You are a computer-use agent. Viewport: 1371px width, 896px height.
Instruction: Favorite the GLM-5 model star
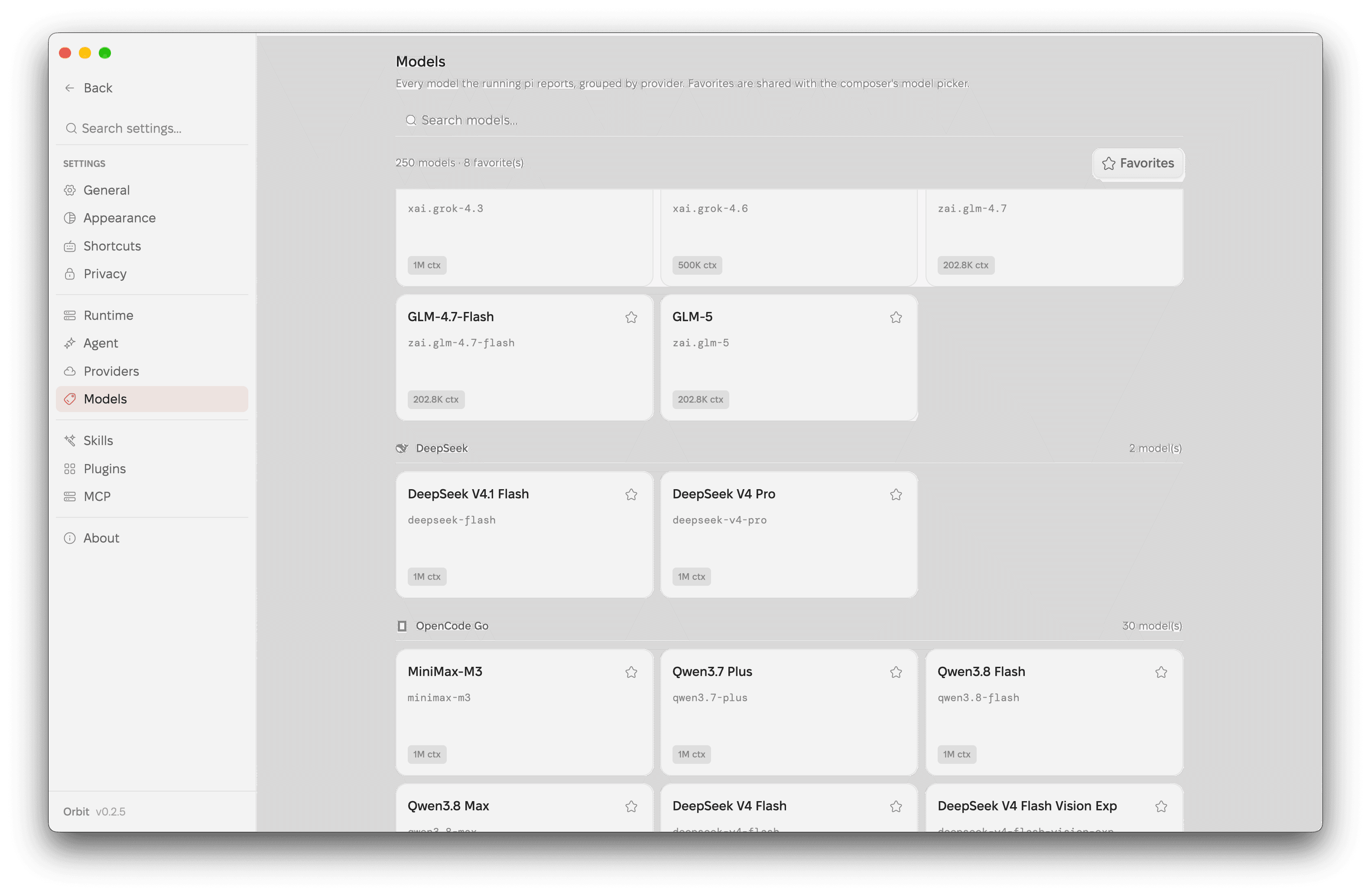coord(896,317)
